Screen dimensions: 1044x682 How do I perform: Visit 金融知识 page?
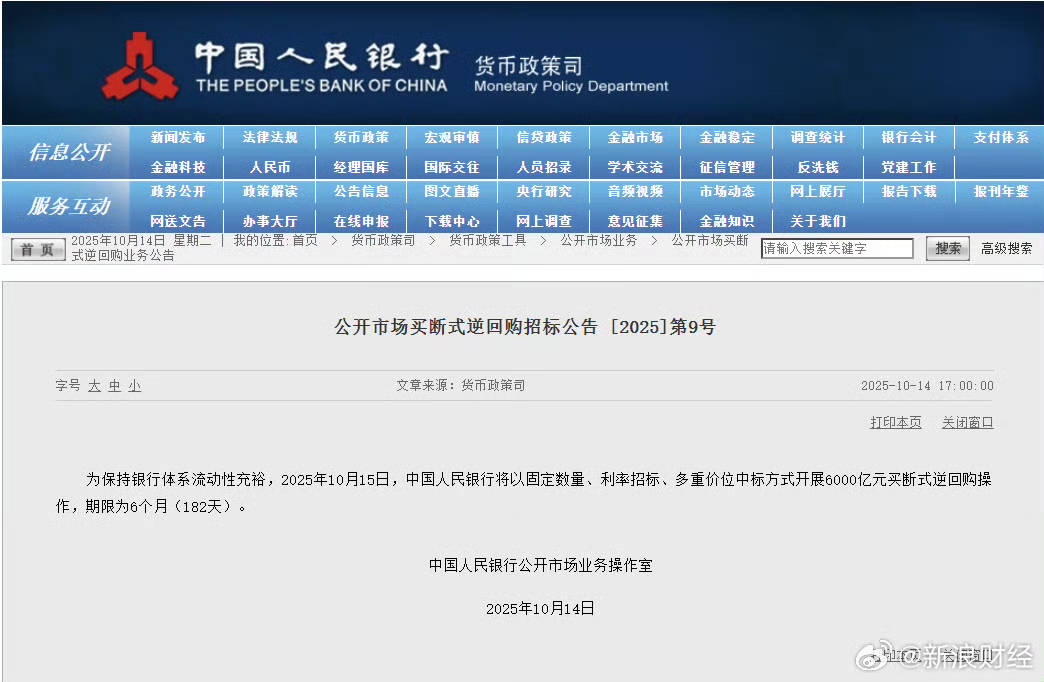[727, 221]
